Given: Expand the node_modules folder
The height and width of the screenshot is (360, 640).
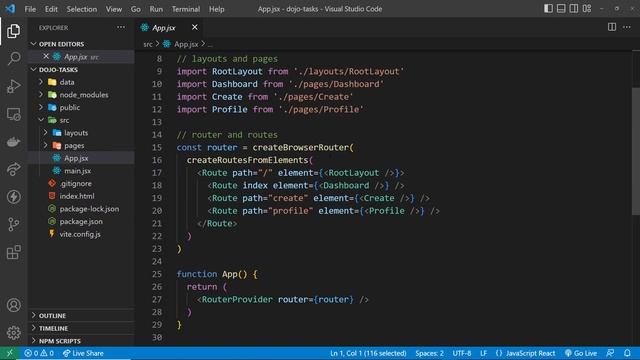Looking at the screenshot, I should tap(41, 95).
